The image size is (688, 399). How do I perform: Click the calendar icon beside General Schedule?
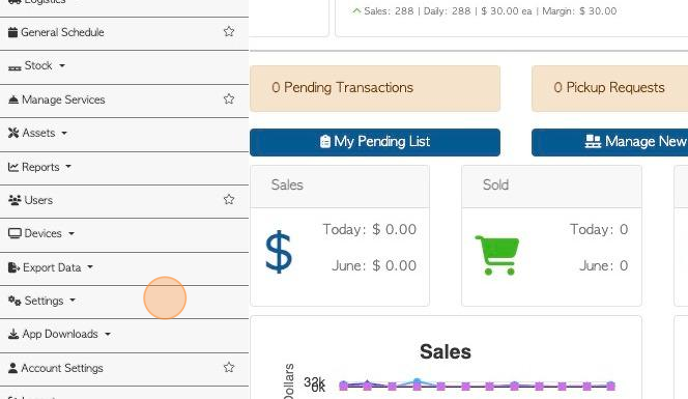[x=13, y=32]
